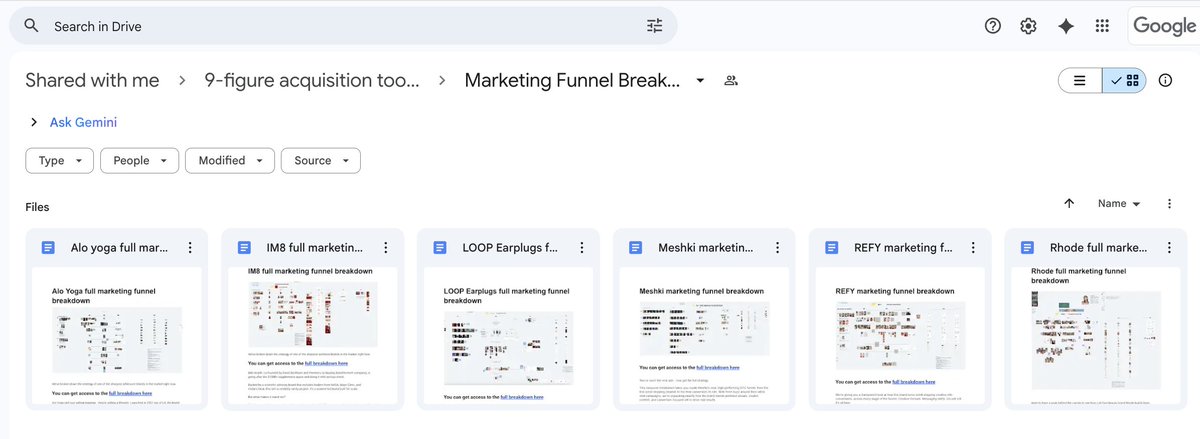The image size is (1200, 439).
Task: Open LOOP Earplugs document thumbnail preview
Action: (x=509, y=334)
